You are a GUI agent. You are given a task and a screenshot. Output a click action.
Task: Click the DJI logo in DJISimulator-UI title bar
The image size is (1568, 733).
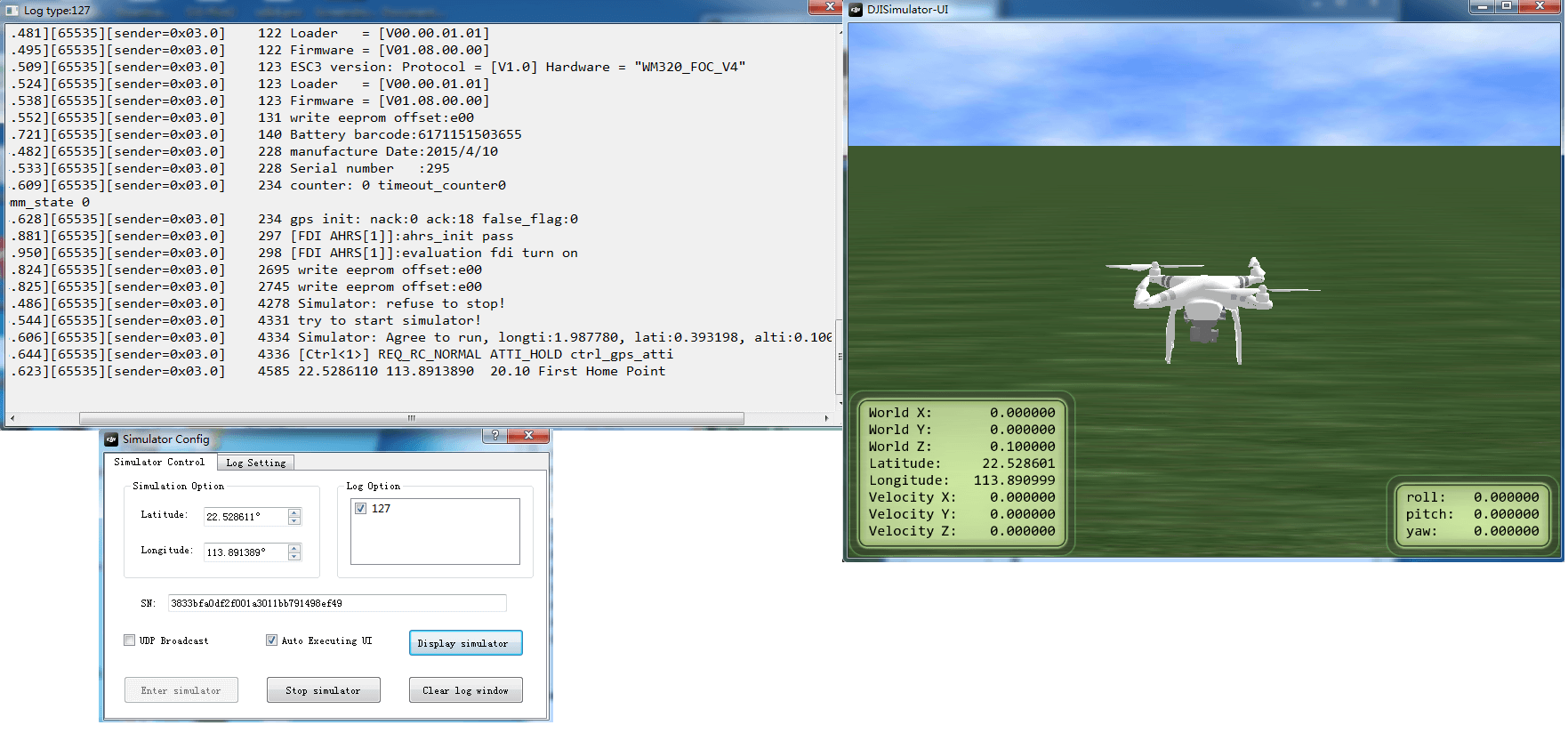[856, 10]
